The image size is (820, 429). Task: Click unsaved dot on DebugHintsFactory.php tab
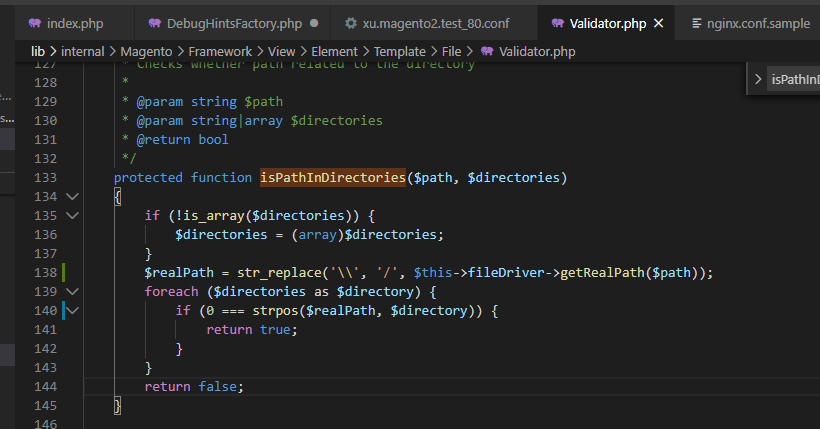(314, 23)
